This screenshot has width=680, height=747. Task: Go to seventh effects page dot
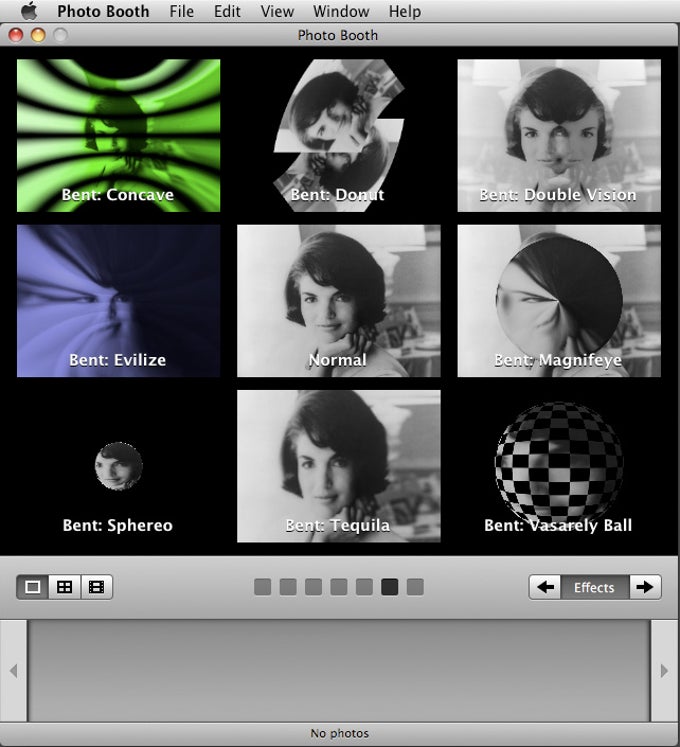tap(415, 587)
